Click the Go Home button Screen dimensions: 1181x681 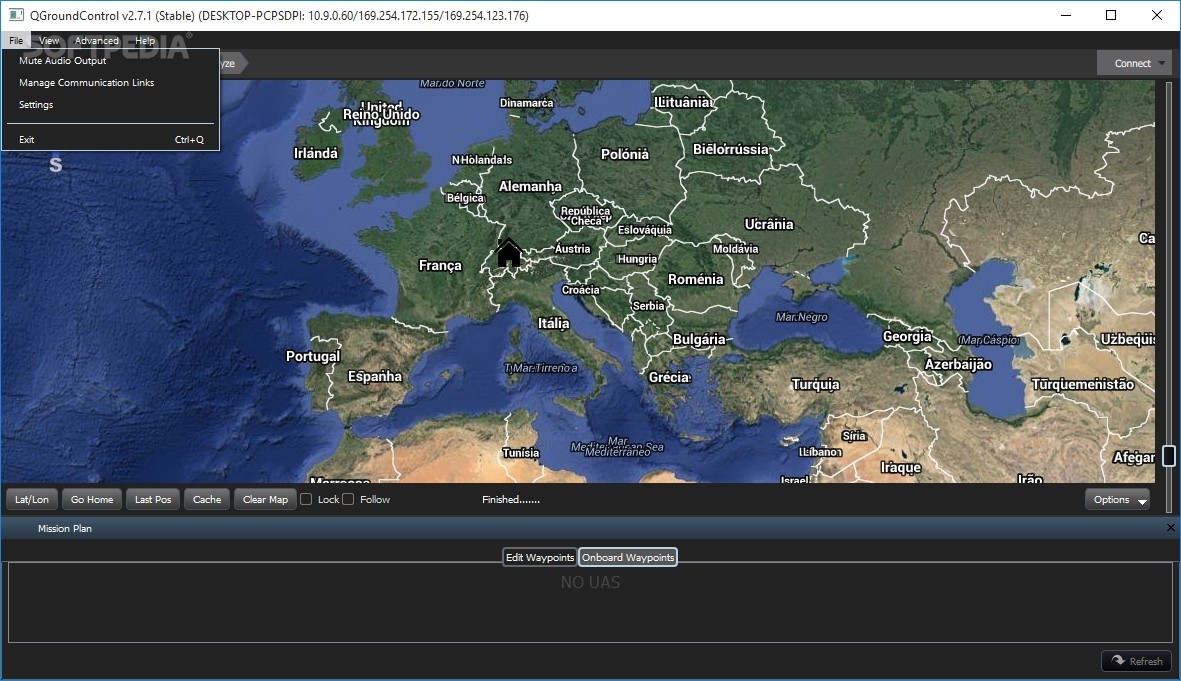(92, 499)
